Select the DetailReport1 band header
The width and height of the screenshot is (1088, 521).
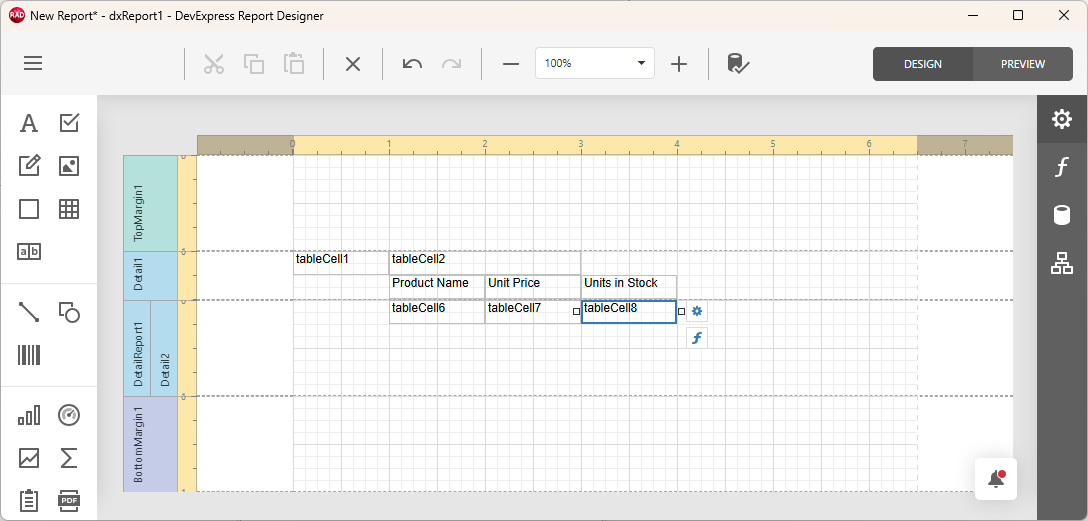tap(137, 348)
